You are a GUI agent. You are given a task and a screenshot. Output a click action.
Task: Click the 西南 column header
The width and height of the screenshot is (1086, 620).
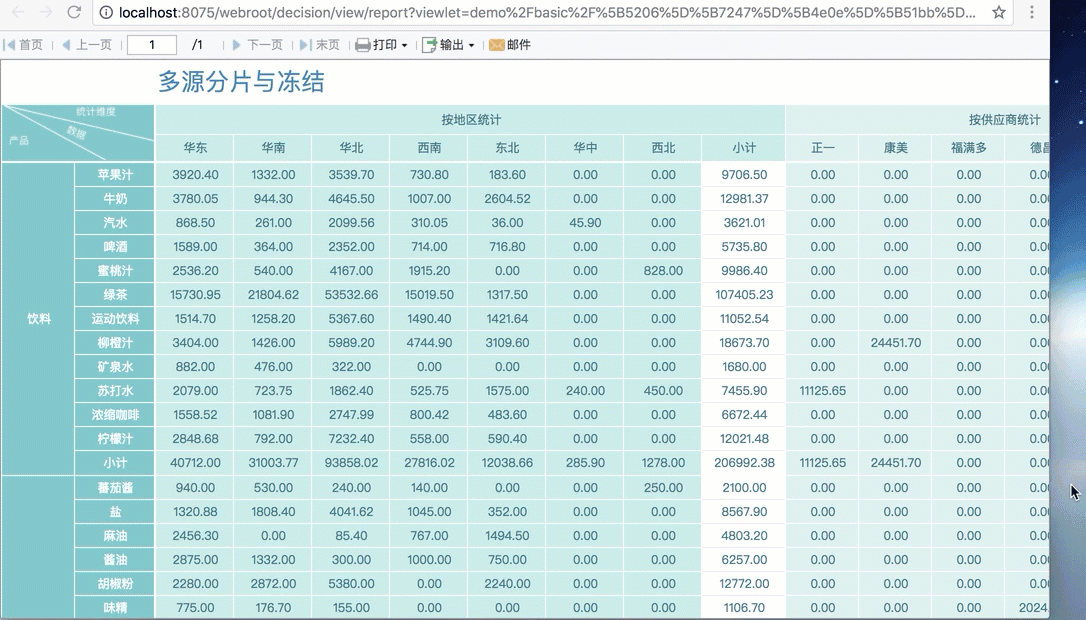[429, 148]
